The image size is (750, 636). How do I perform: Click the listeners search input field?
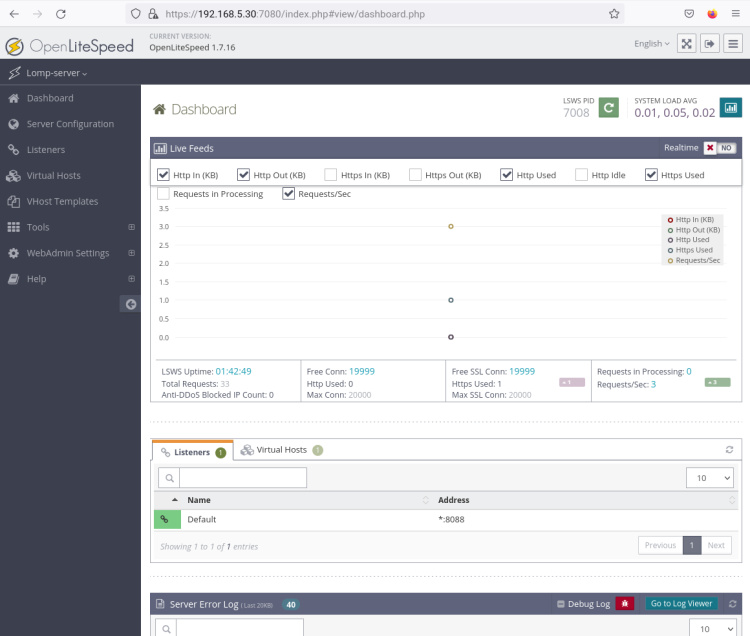[241, 479]
